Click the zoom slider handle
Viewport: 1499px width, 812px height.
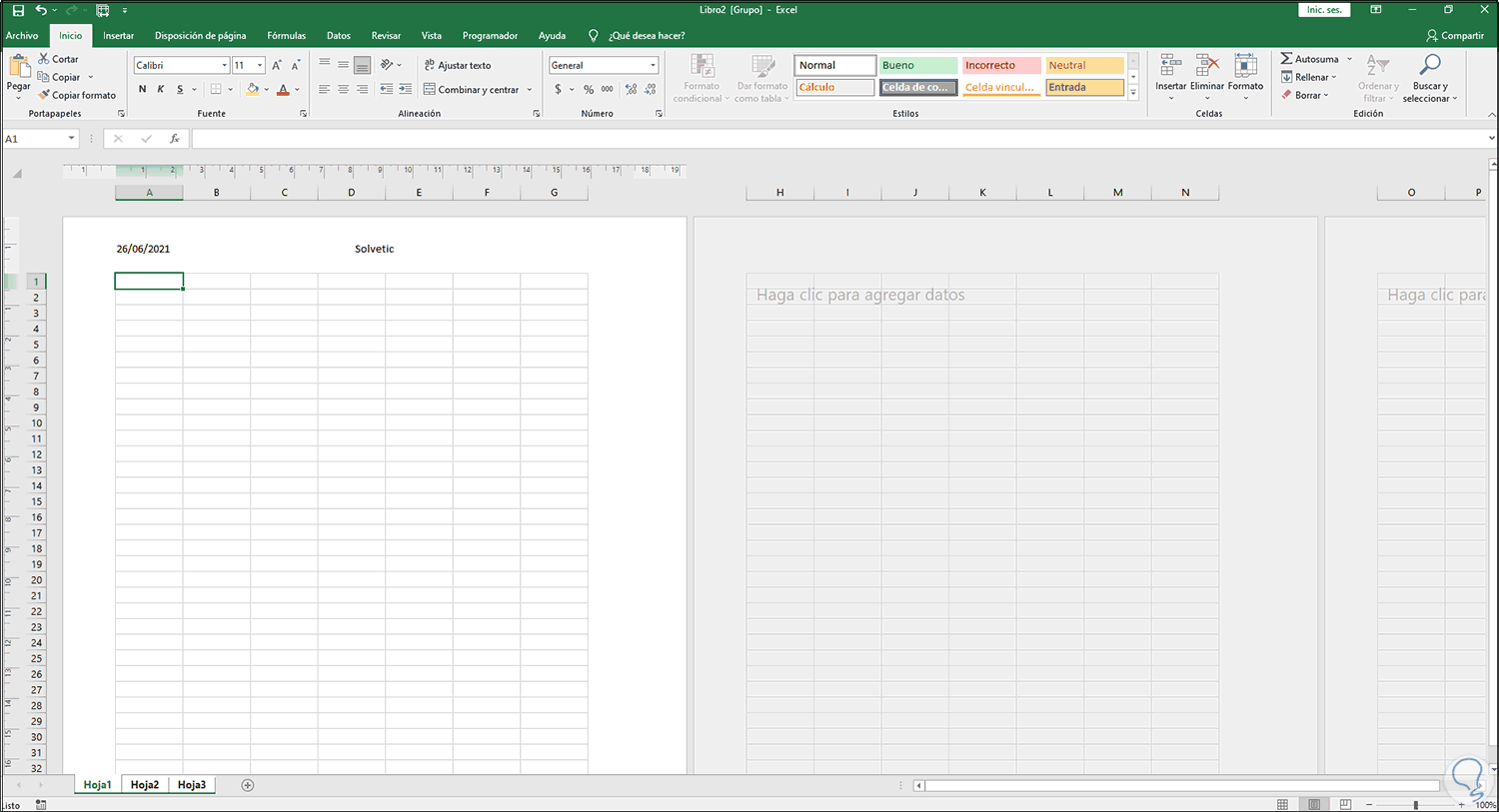tap(1415, 804)
